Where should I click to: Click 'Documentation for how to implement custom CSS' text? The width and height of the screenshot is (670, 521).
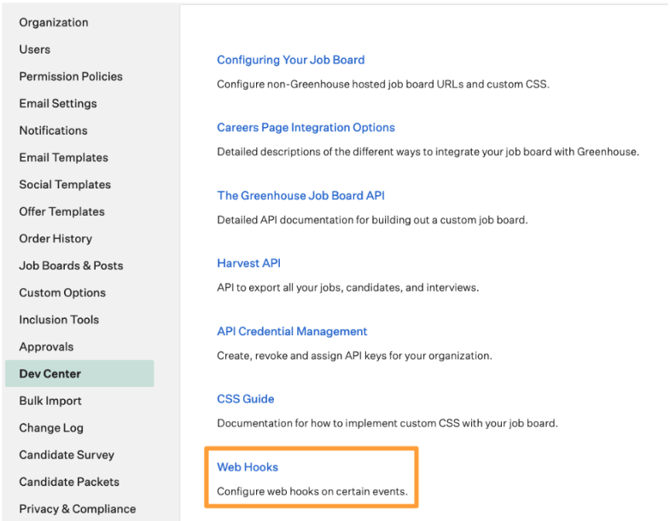[x=387, y=423]
